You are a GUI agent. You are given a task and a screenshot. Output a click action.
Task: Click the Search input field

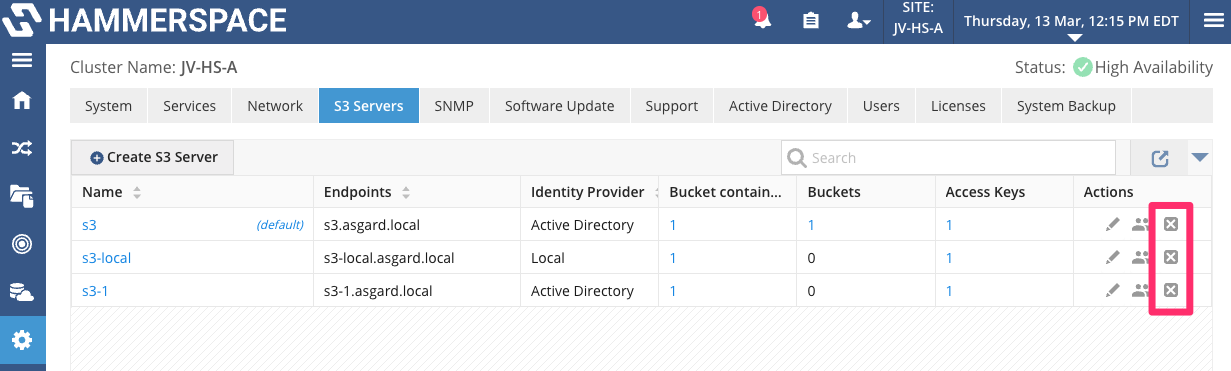coord(948,158)
